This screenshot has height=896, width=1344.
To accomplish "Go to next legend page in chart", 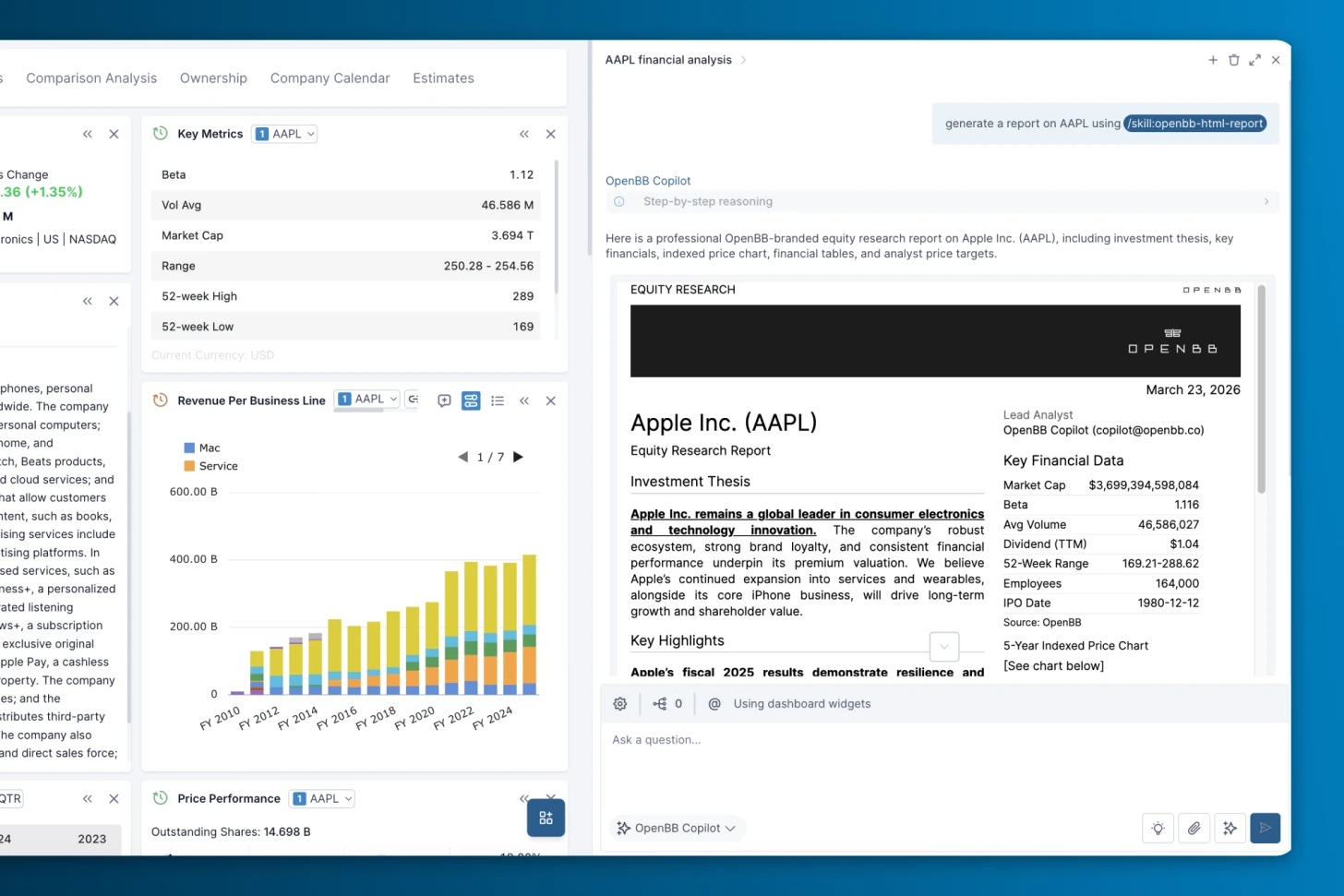I will 519,457.
